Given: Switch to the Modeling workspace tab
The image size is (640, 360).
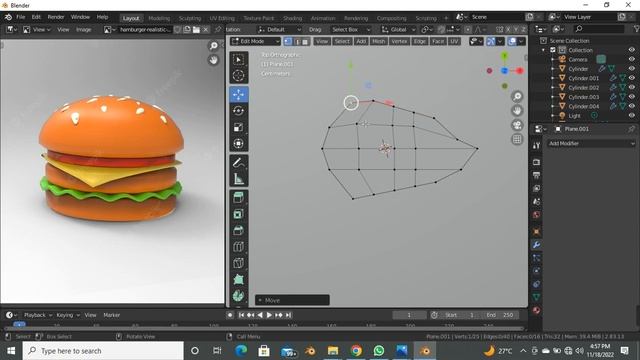Looking at the screenshot, I should (159, 18).
